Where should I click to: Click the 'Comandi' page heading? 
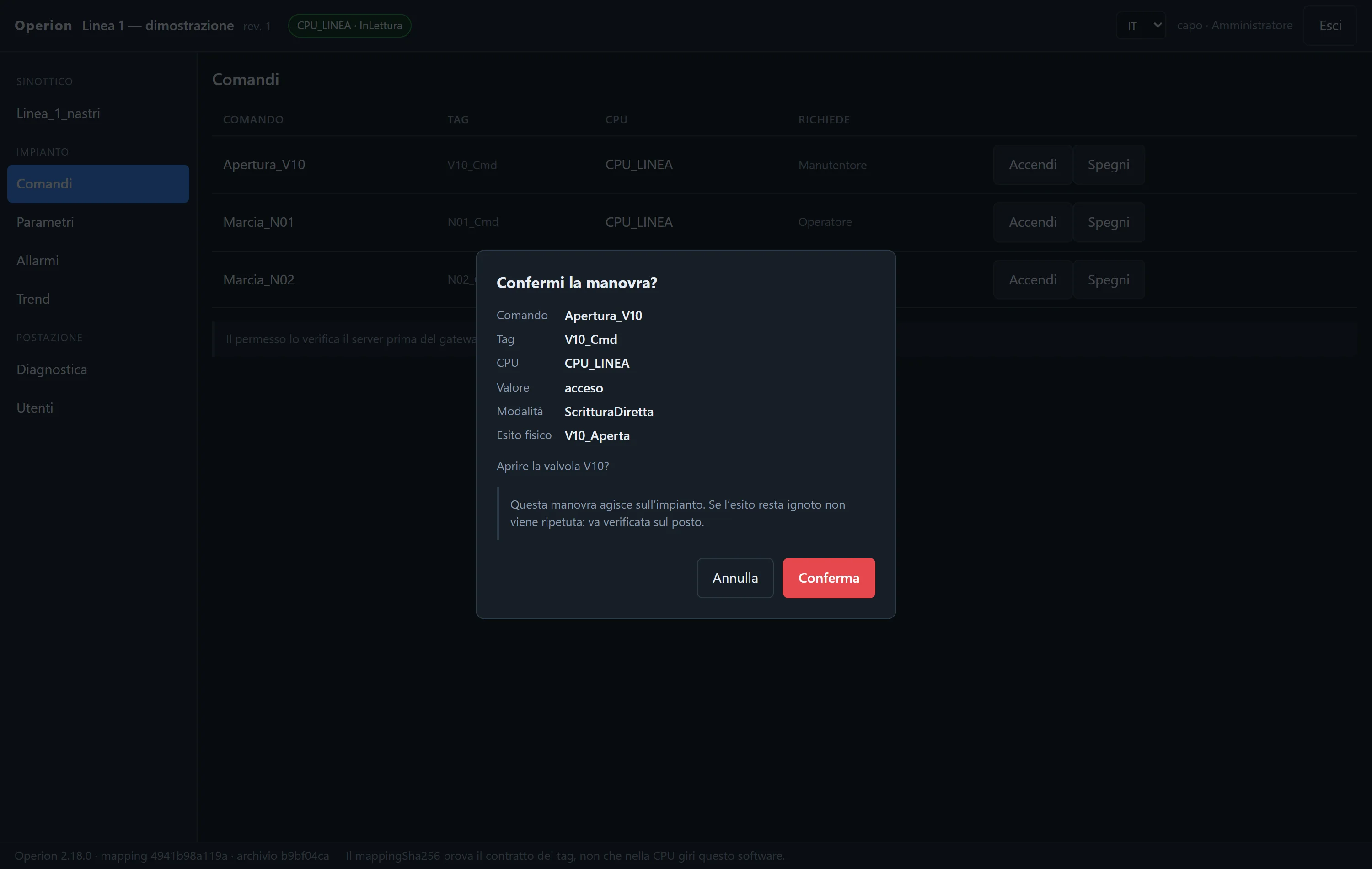[246, 79]
